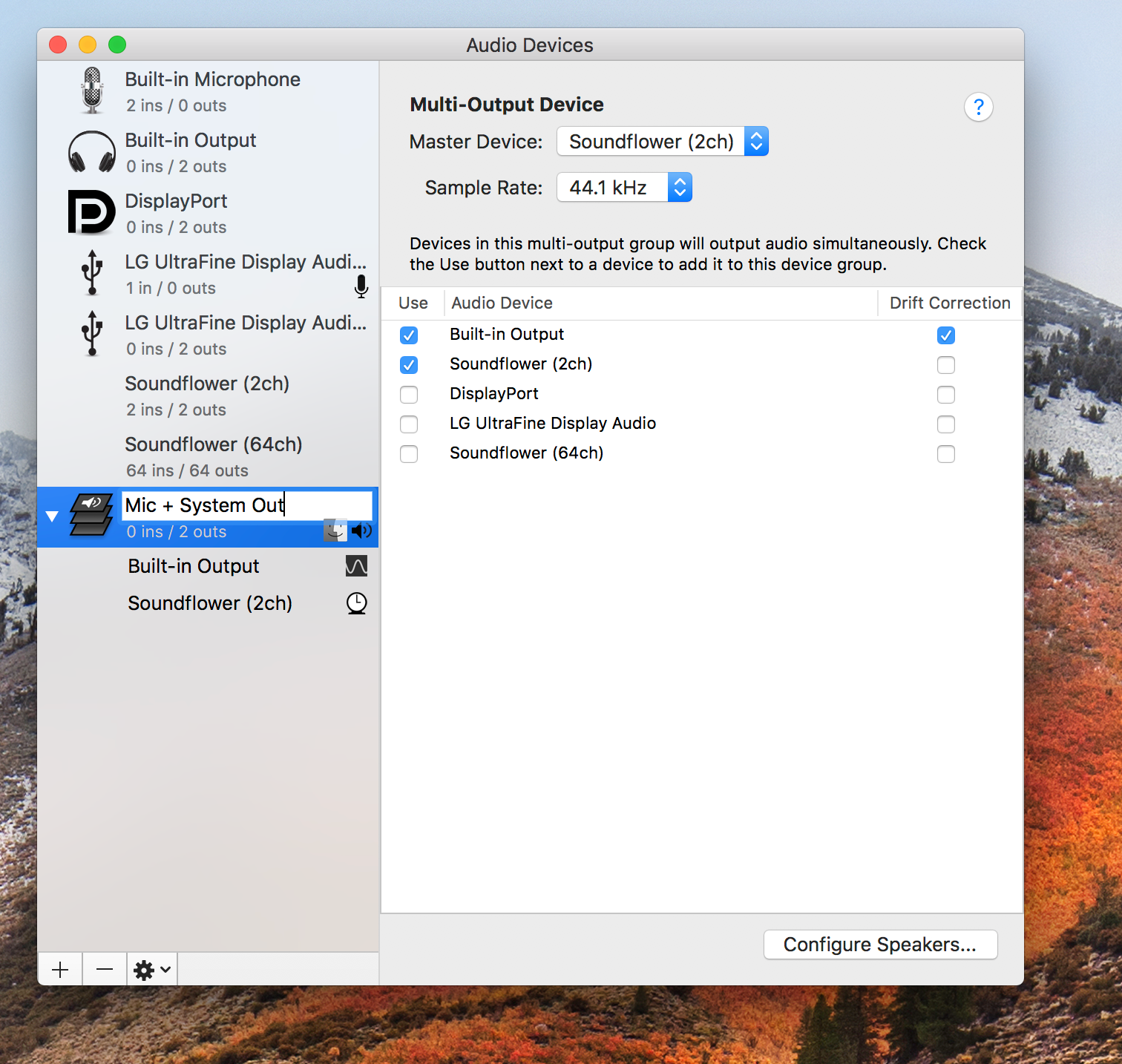Click the Use column header
Image resolution: width=1122 pixels, height=1064 pixels.
tap(413, 303)
